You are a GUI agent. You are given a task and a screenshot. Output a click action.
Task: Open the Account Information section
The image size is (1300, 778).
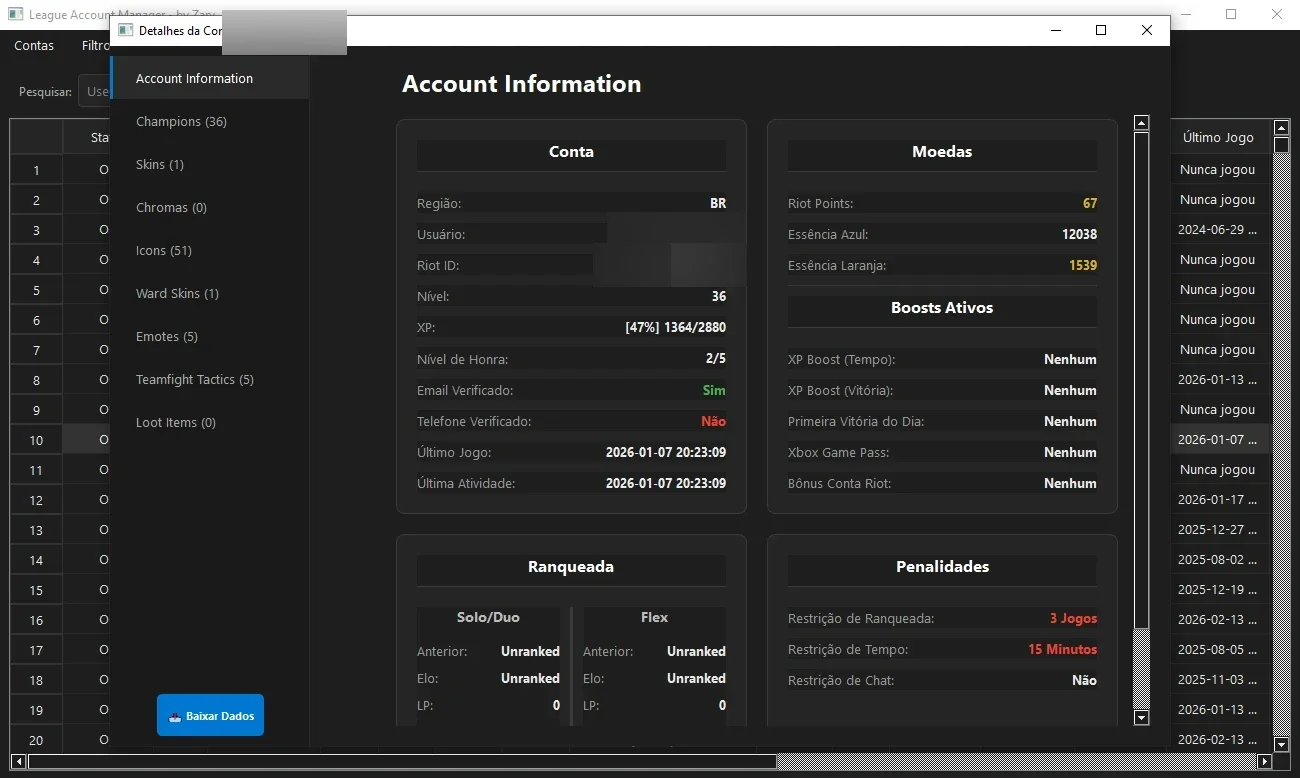210,78
